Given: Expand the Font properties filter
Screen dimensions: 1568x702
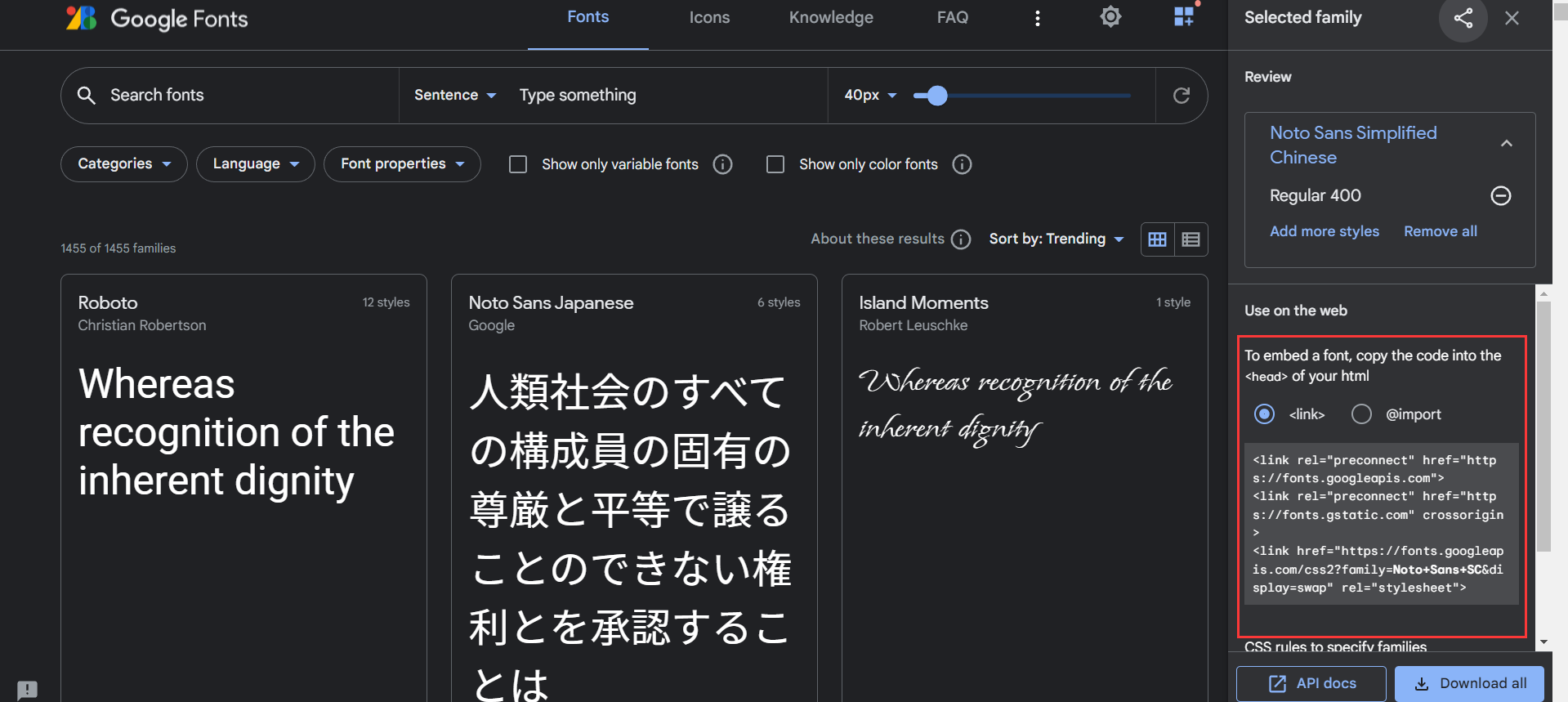Looking at the screenshot, I should pos(402,164).
